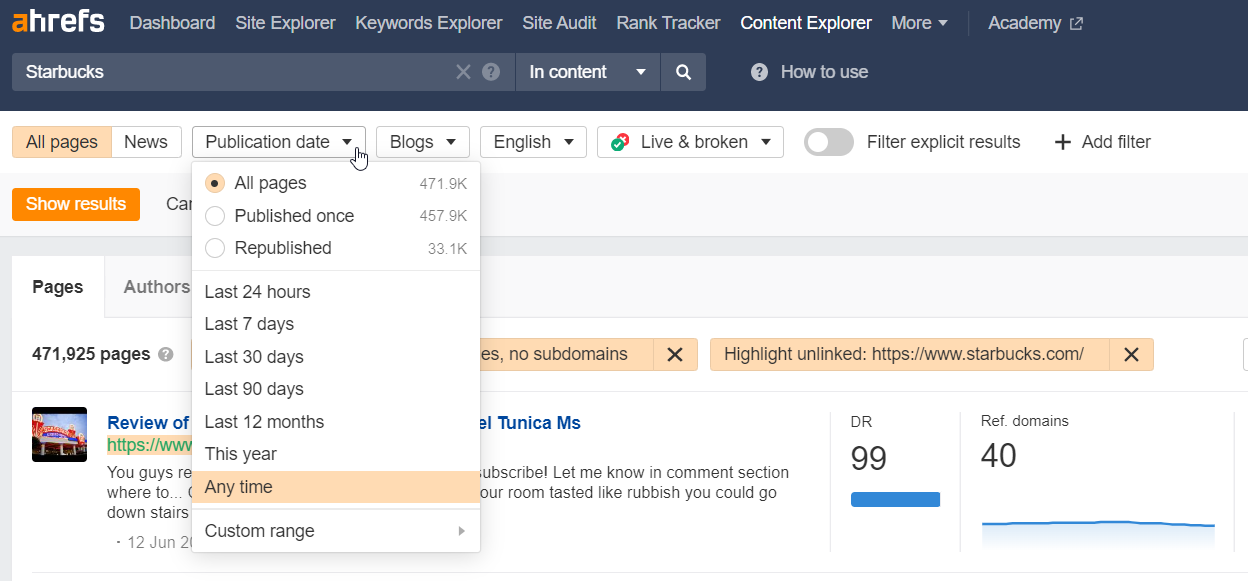
Task: Click Add filter
Action: [1103, 142]
